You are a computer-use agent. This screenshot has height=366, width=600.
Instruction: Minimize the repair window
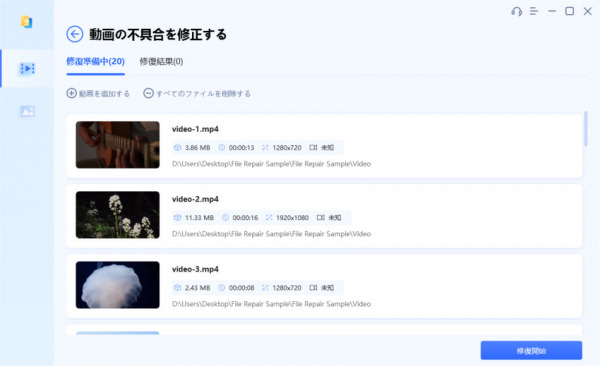click(x=552, y=11)
